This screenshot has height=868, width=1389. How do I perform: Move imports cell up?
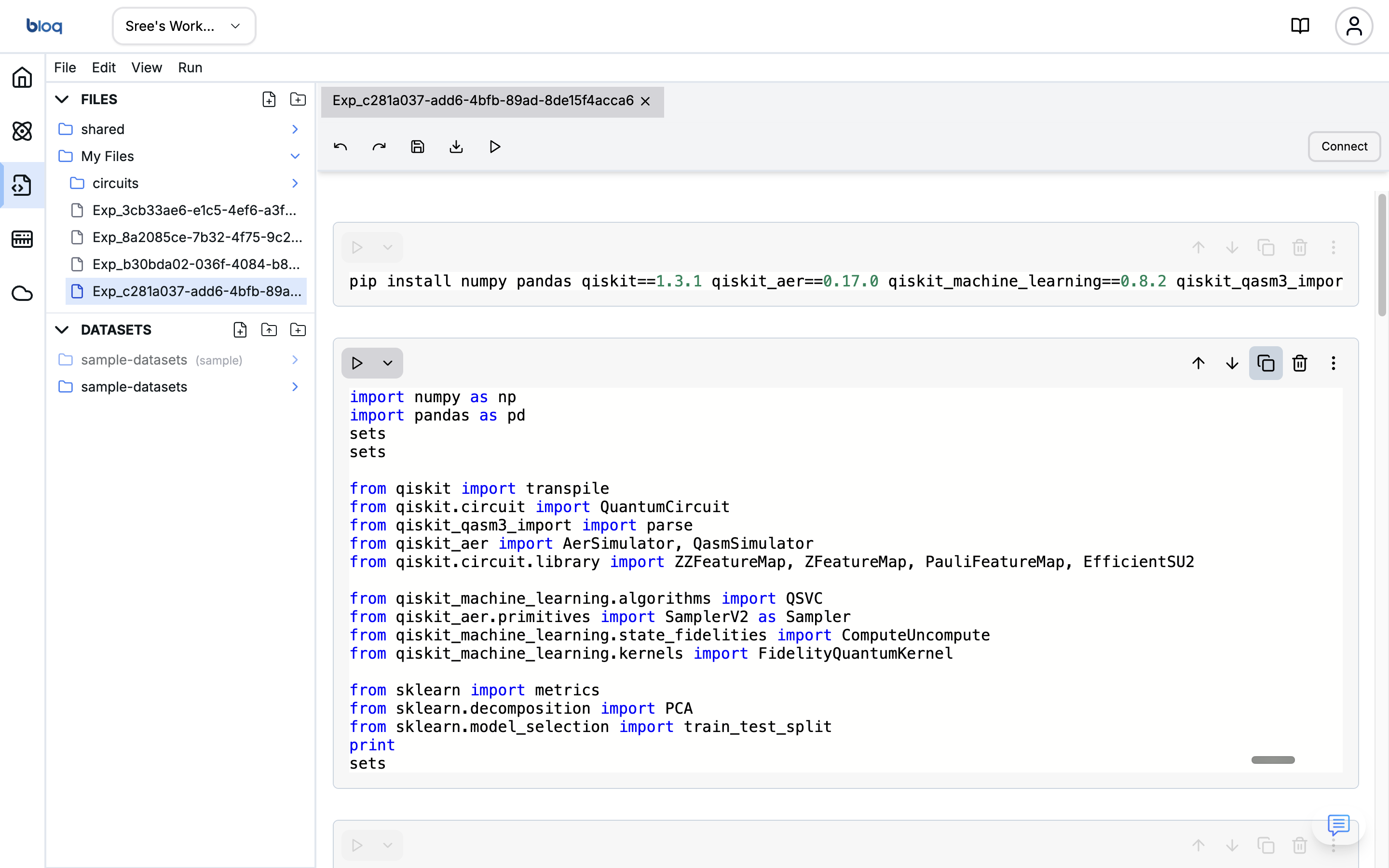(1198, 363)
